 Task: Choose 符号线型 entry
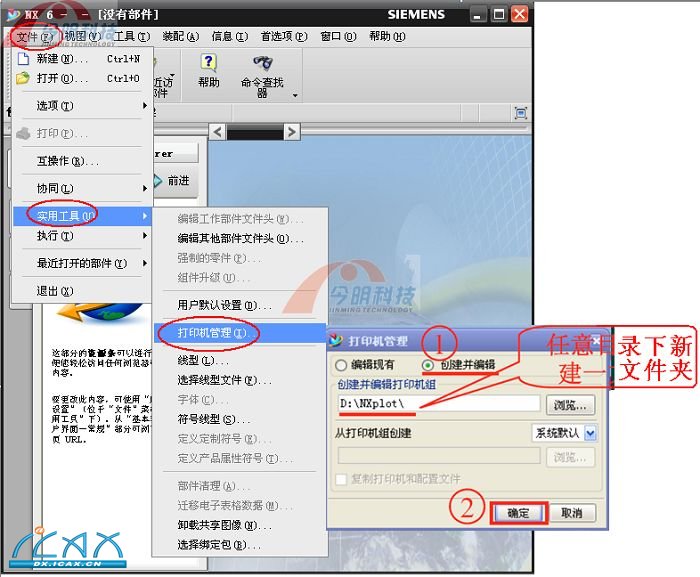[240, 419]
